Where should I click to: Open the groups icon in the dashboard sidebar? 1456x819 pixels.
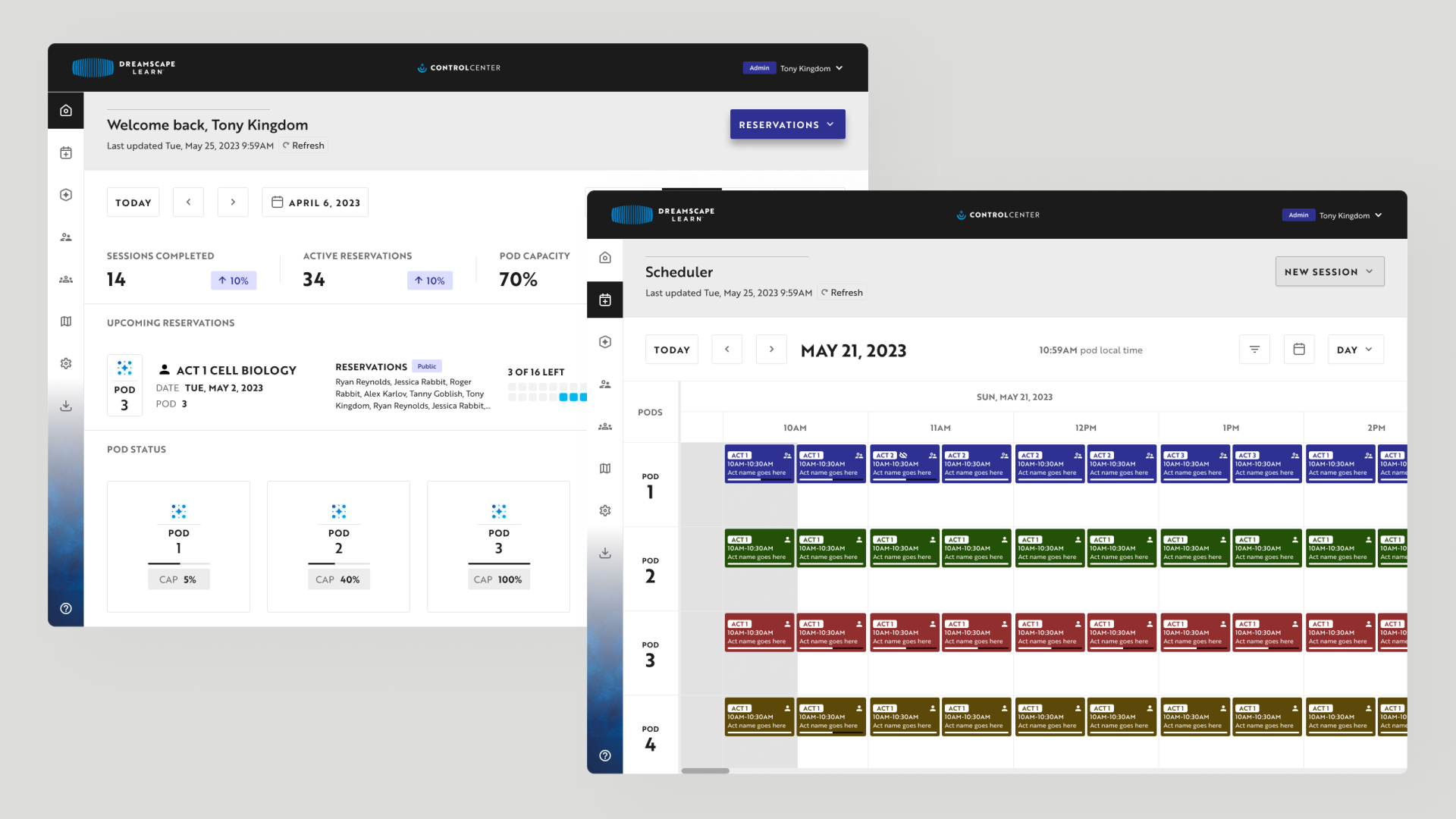66,279
